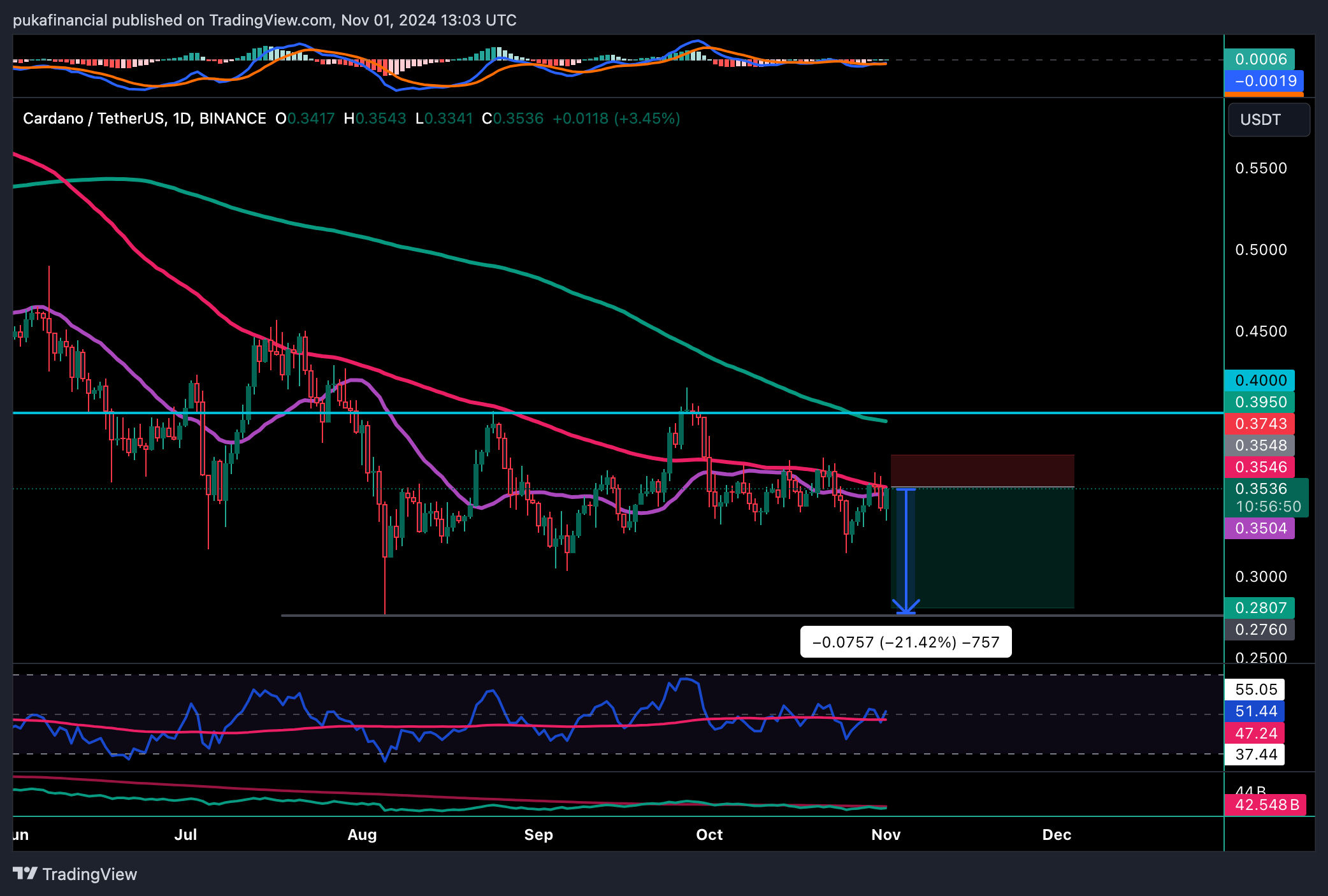Click the Oct date on time axis

tap(709, 835)
